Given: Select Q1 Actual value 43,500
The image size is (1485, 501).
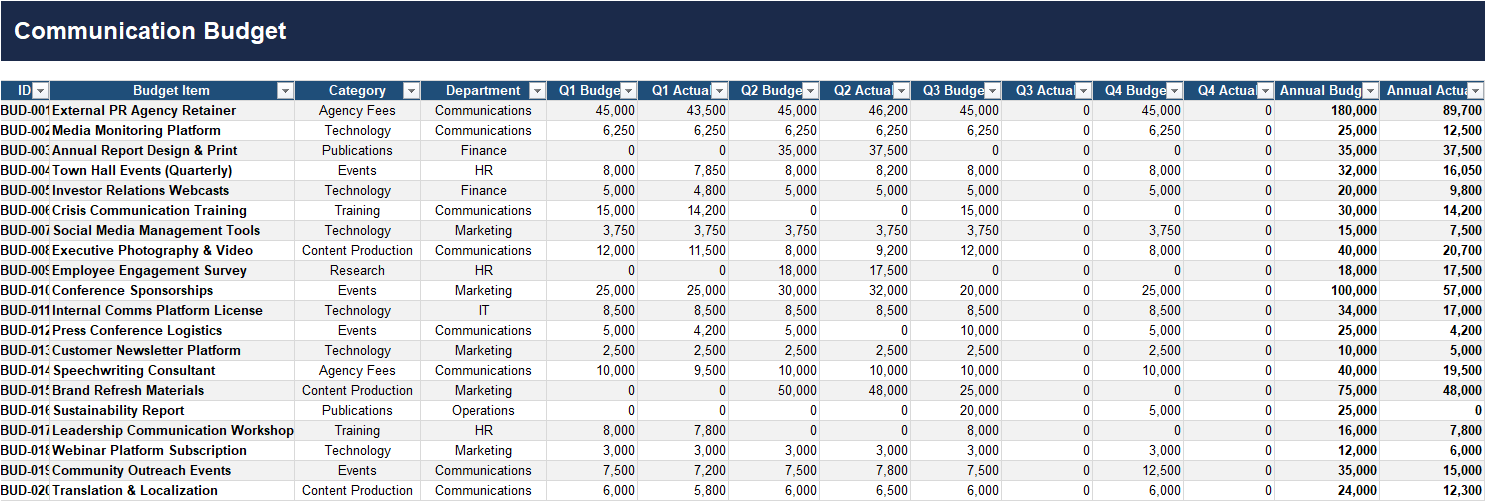Looking at the screenshot, I should pos(683,111).
